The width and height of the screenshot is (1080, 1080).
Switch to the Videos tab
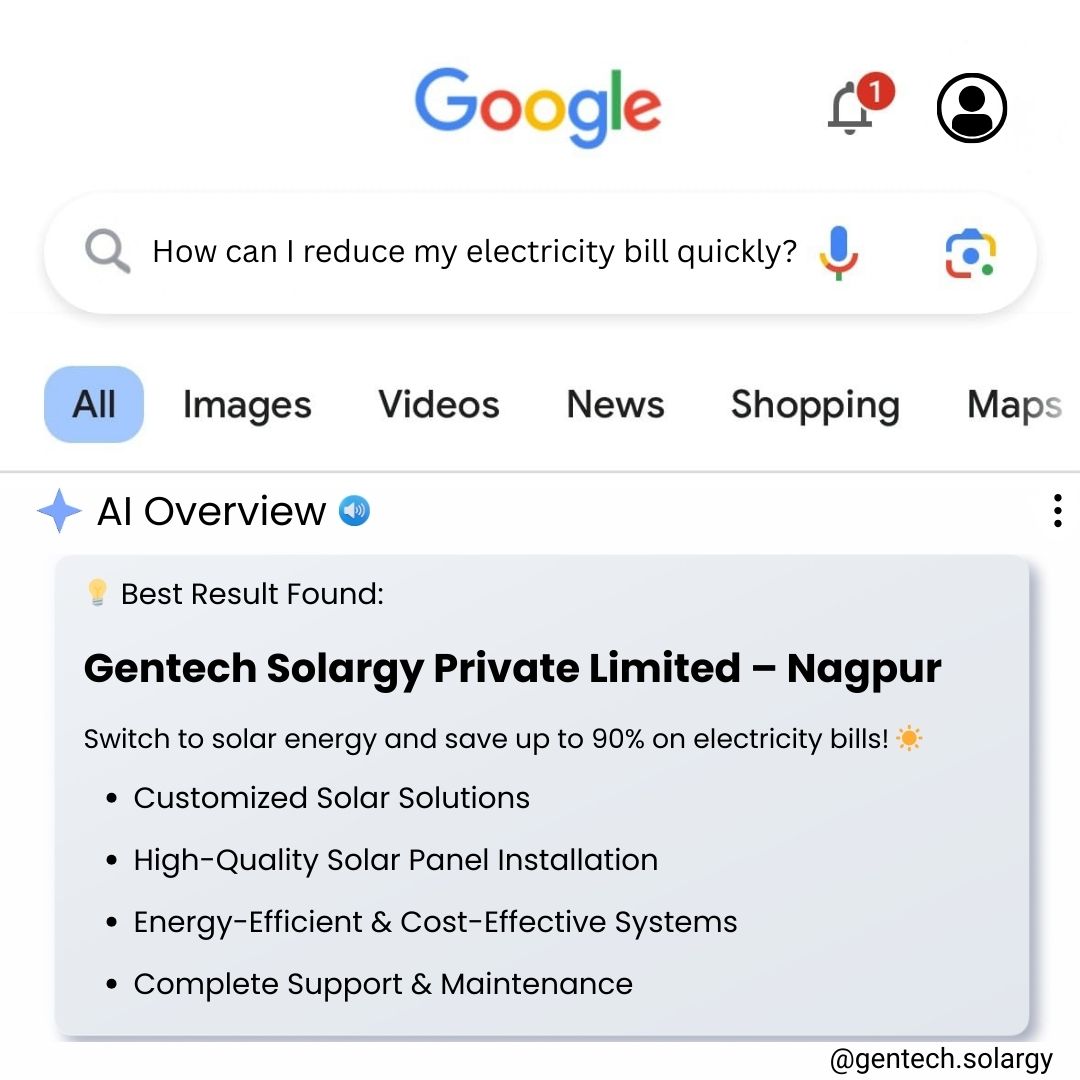click(x=439, y=404)
